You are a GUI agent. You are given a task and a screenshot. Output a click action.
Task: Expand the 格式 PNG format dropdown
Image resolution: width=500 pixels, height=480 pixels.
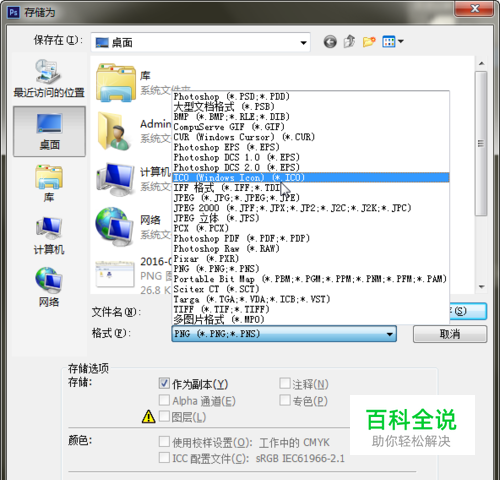pos(284,334)
